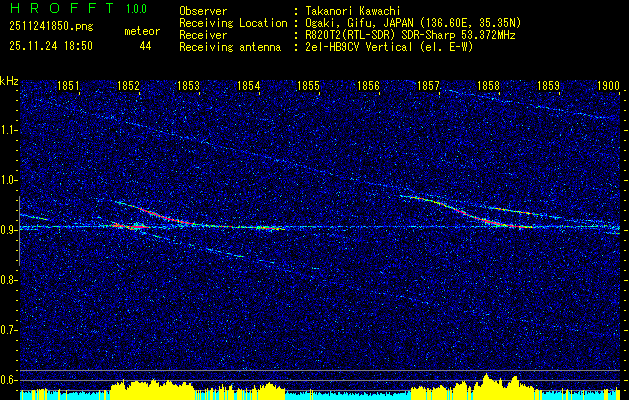Click the 0.6 kHz axis label
The height and width of the screenshot is (400, 629).
[8, 380]
